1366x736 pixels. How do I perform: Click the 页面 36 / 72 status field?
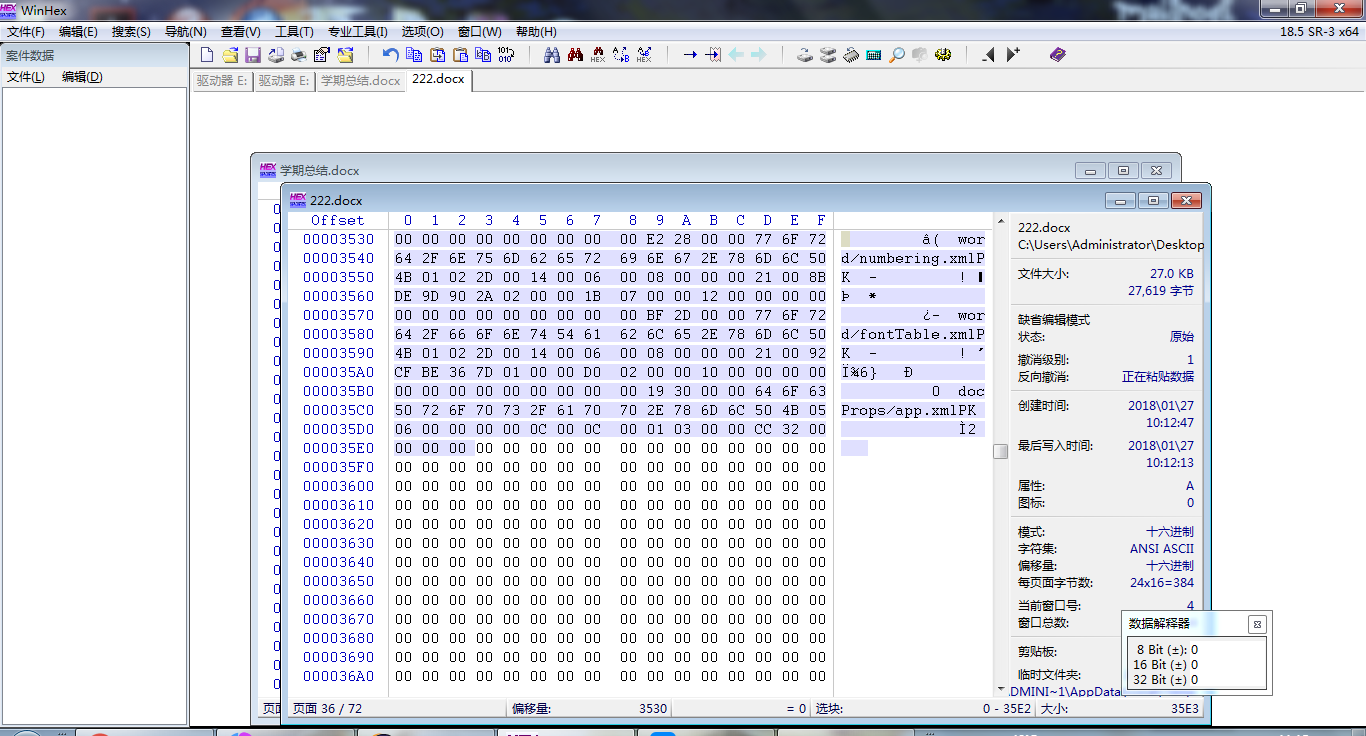click(x=396, y=708)
